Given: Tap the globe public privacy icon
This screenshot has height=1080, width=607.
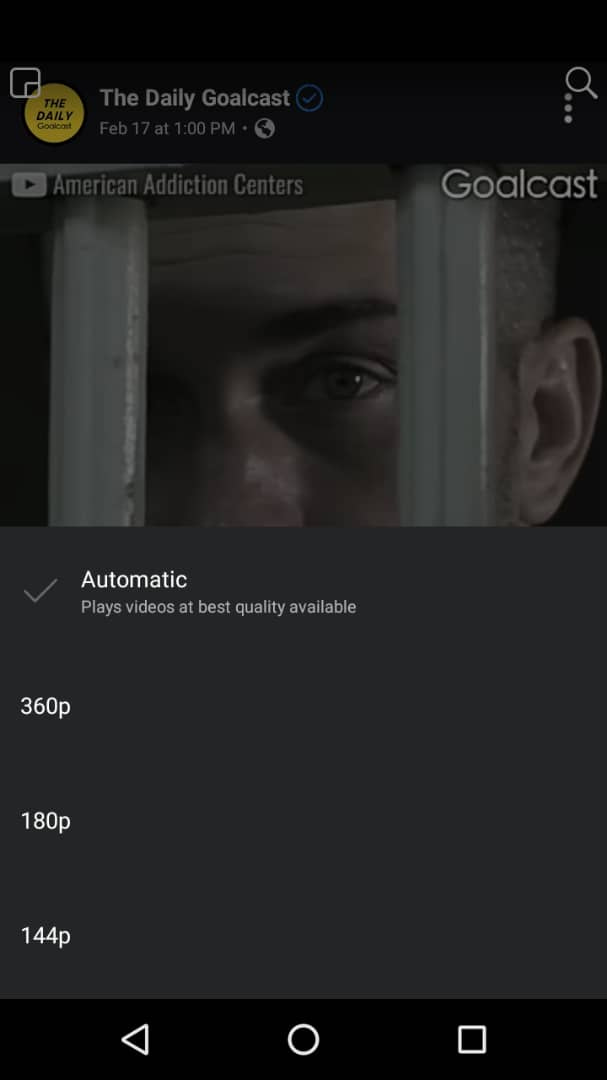Looking at the screenshot, I should click(x=265, y=128).
